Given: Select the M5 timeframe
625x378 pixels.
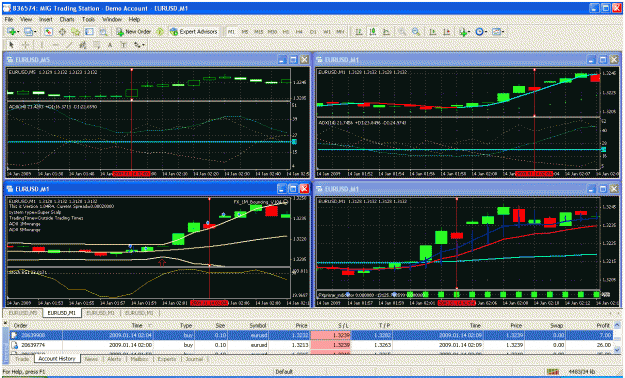Looking at the screenshot, I should 245,32.
